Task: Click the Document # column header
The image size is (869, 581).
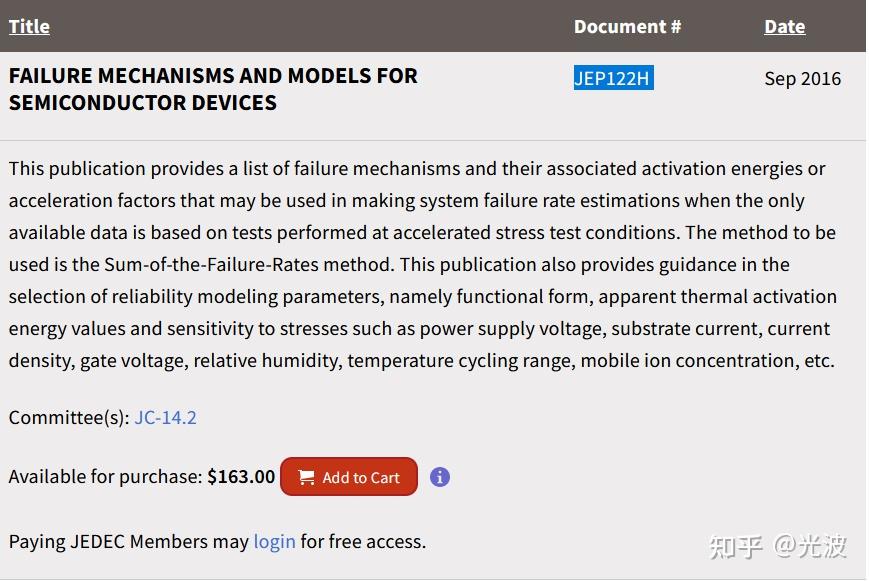Action: coord(627,27)
